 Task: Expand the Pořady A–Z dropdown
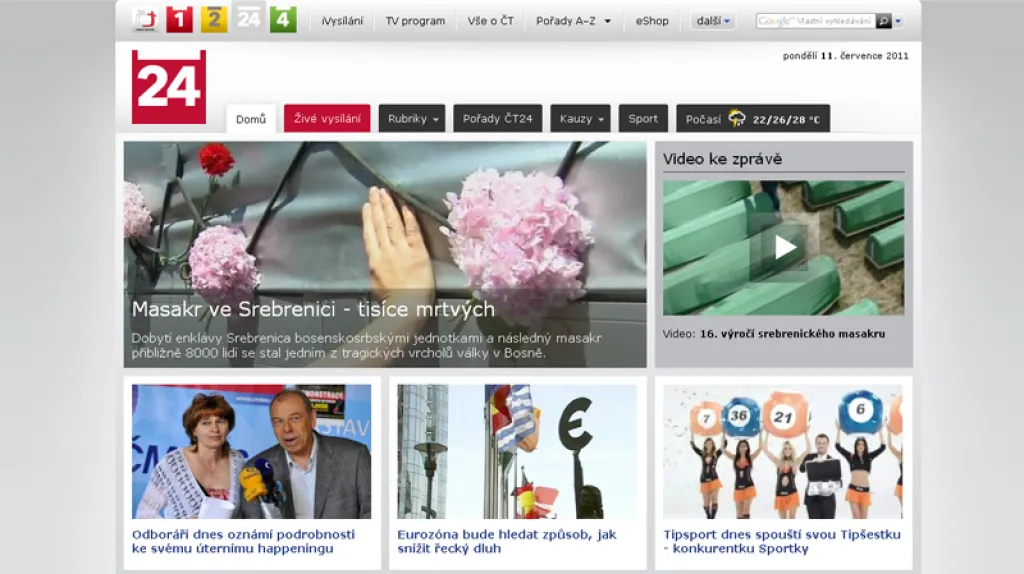click(x=573, y=21)
